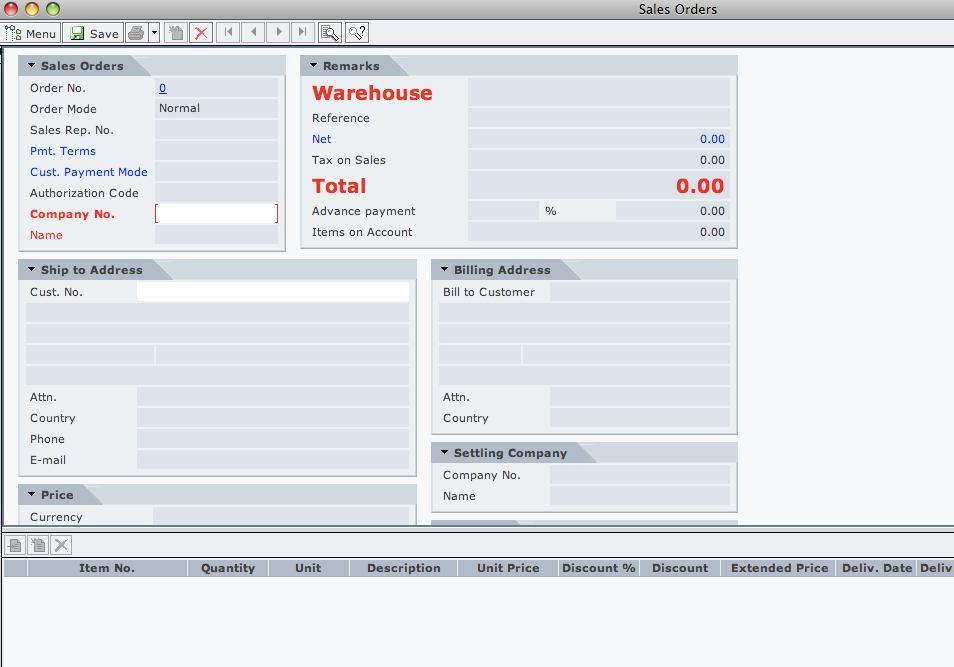Collapse the Billing Address section
The width and height of the screenshot is (954, 667).
click(444, 269)
